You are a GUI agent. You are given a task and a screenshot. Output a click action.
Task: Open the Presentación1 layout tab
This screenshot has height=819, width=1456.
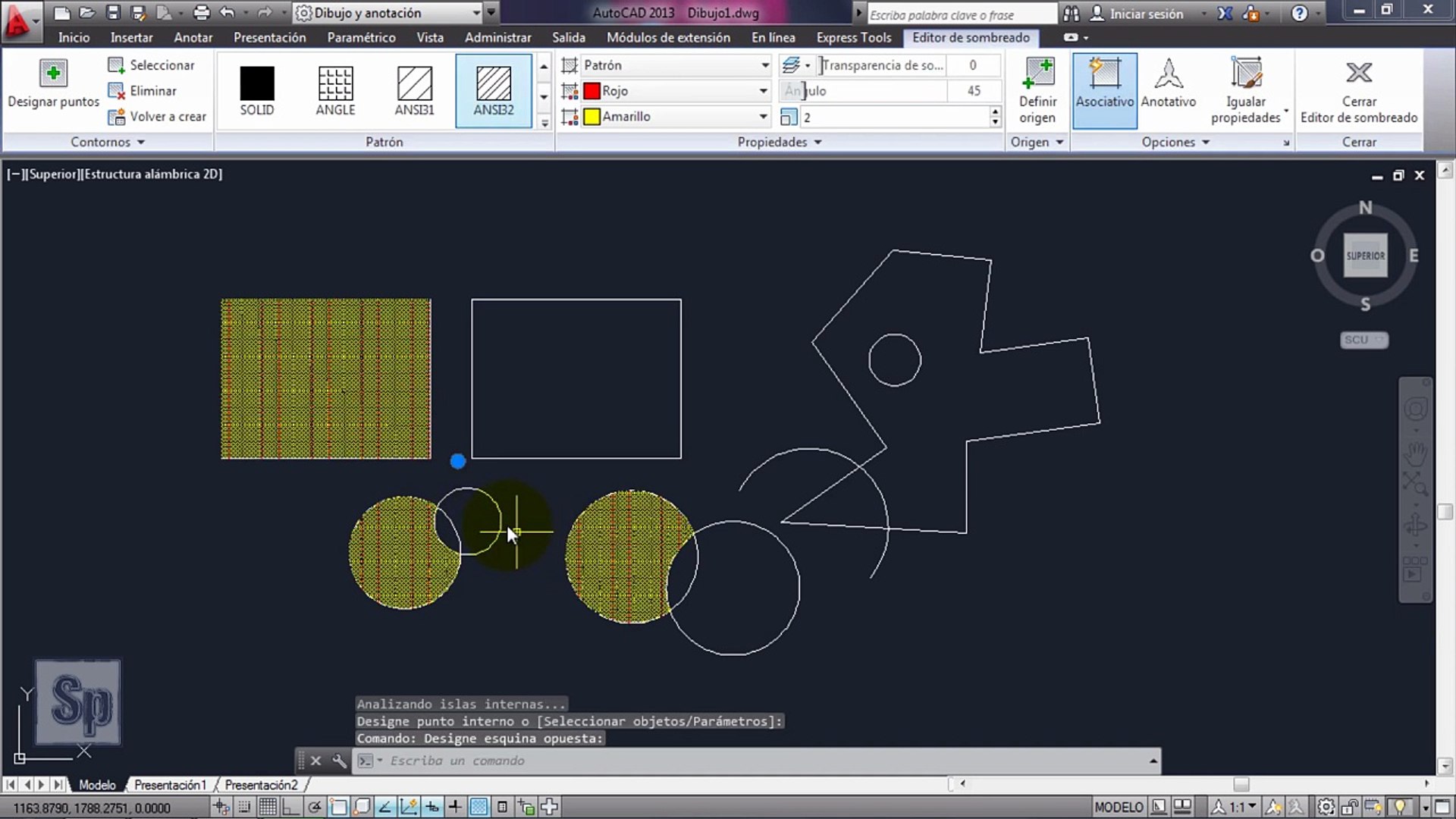coord(170,785)
